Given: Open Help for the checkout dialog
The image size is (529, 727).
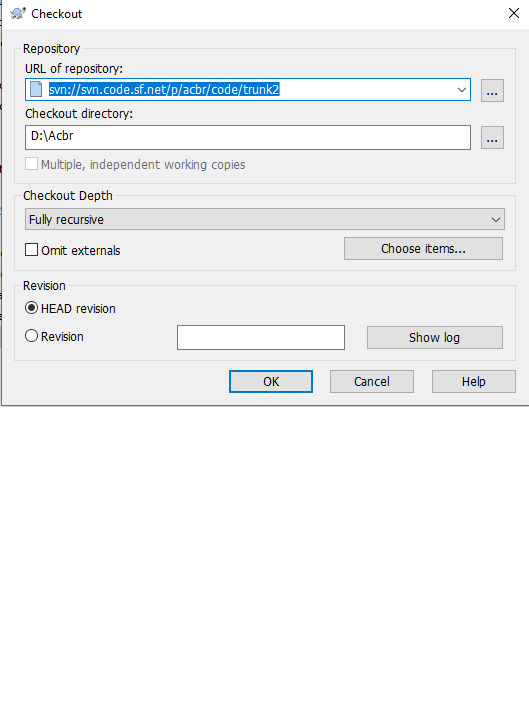Looking at the screenshot, I should point(474,382).
